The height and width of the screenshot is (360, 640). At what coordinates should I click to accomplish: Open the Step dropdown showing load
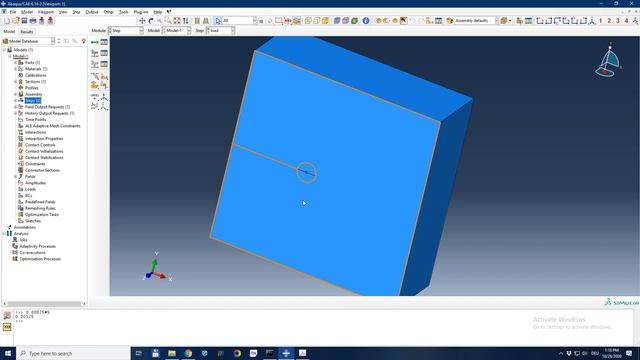pos(220,31)
